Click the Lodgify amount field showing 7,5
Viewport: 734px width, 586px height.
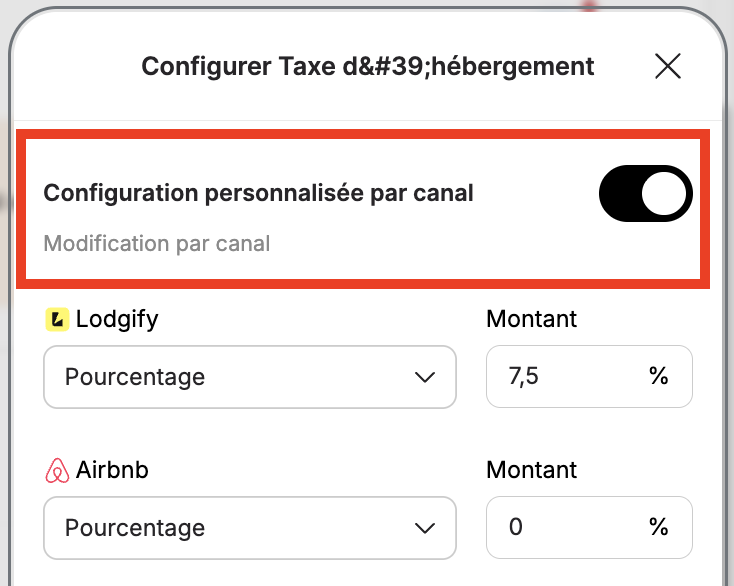coord(589,376)
